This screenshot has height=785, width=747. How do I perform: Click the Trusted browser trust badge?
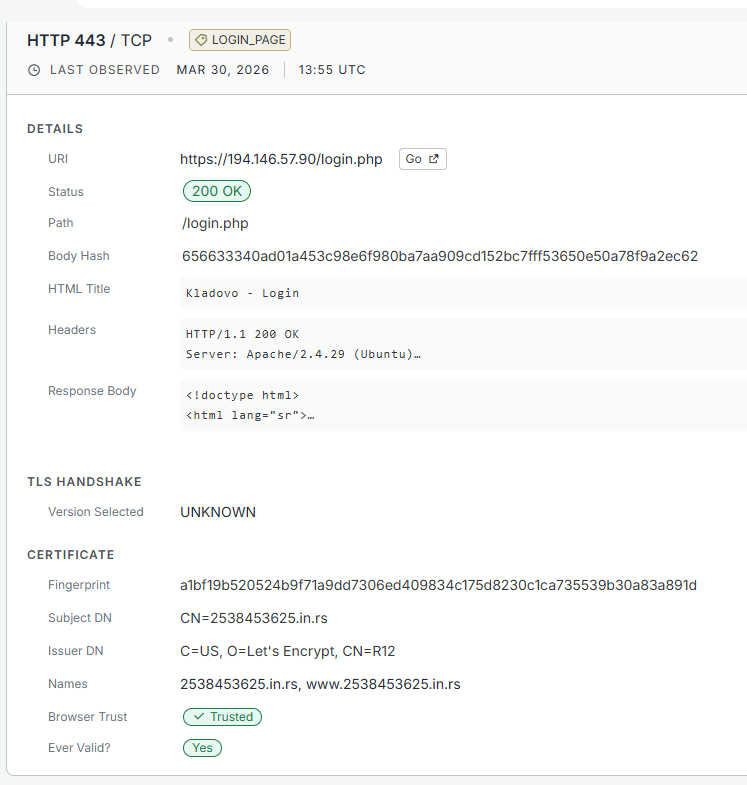click(x=222, y=717)
